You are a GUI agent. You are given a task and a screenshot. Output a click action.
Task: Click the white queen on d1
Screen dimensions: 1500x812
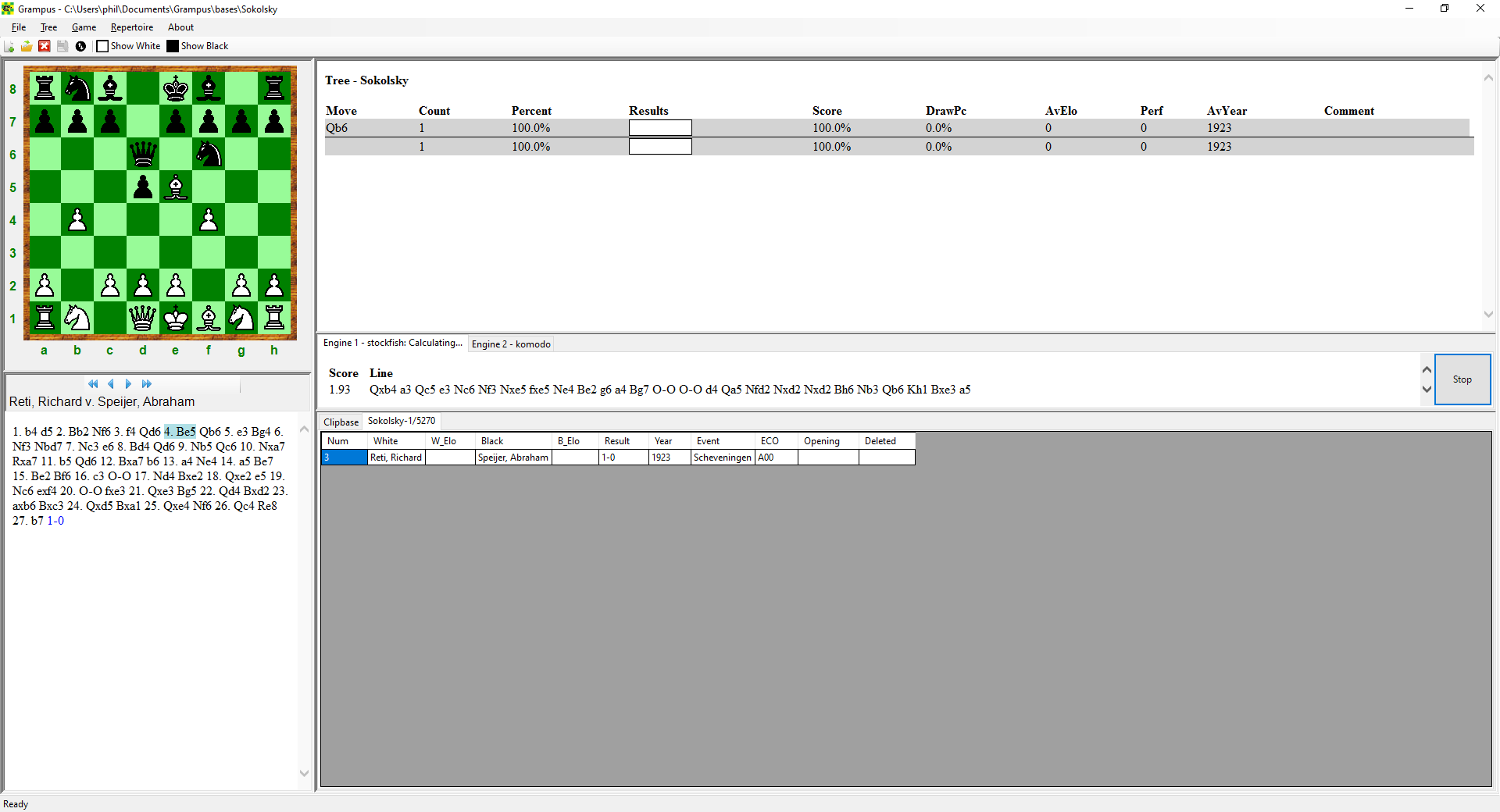[143, 319]
